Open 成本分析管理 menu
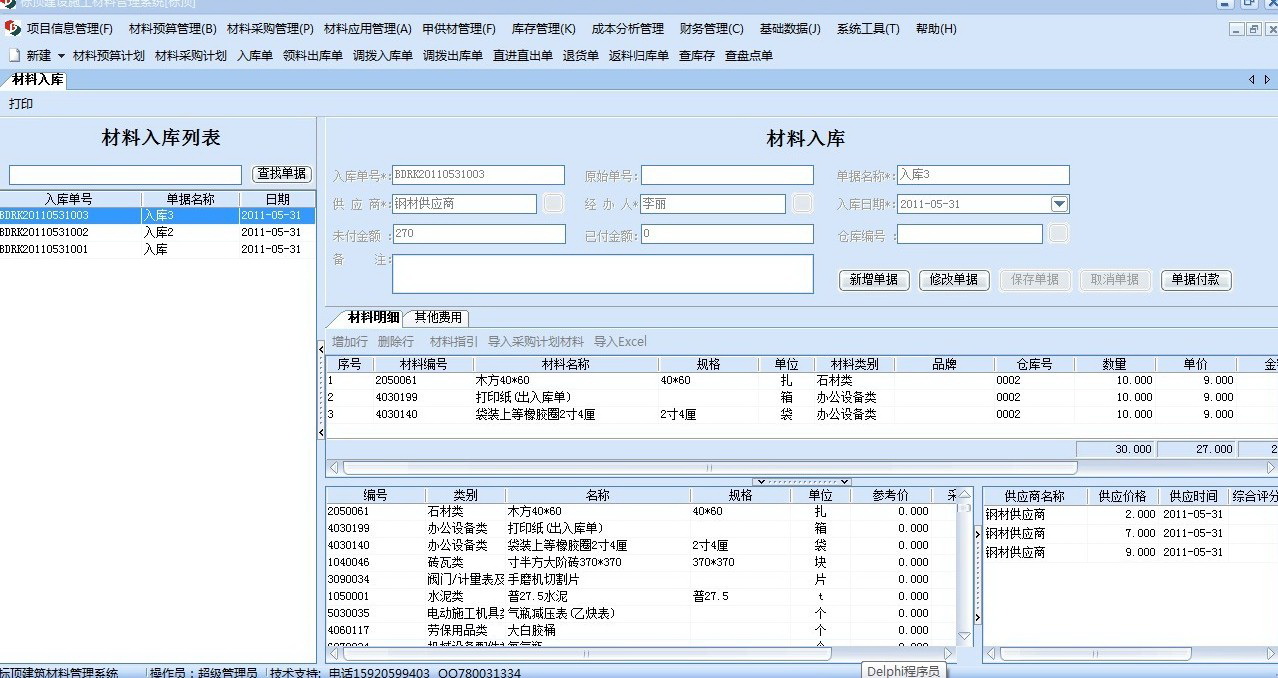The image size is (1278, 678). (x=627, y=29)
